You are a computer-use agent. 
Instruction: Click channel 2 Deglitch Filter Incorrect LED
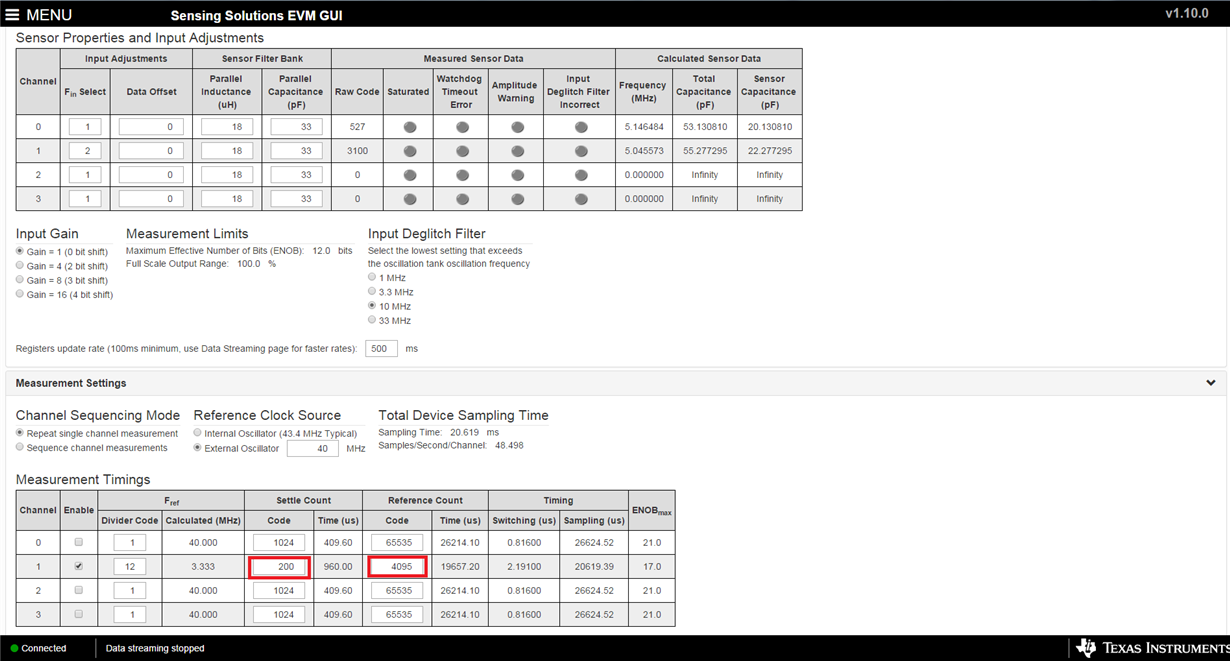[581, 175]
